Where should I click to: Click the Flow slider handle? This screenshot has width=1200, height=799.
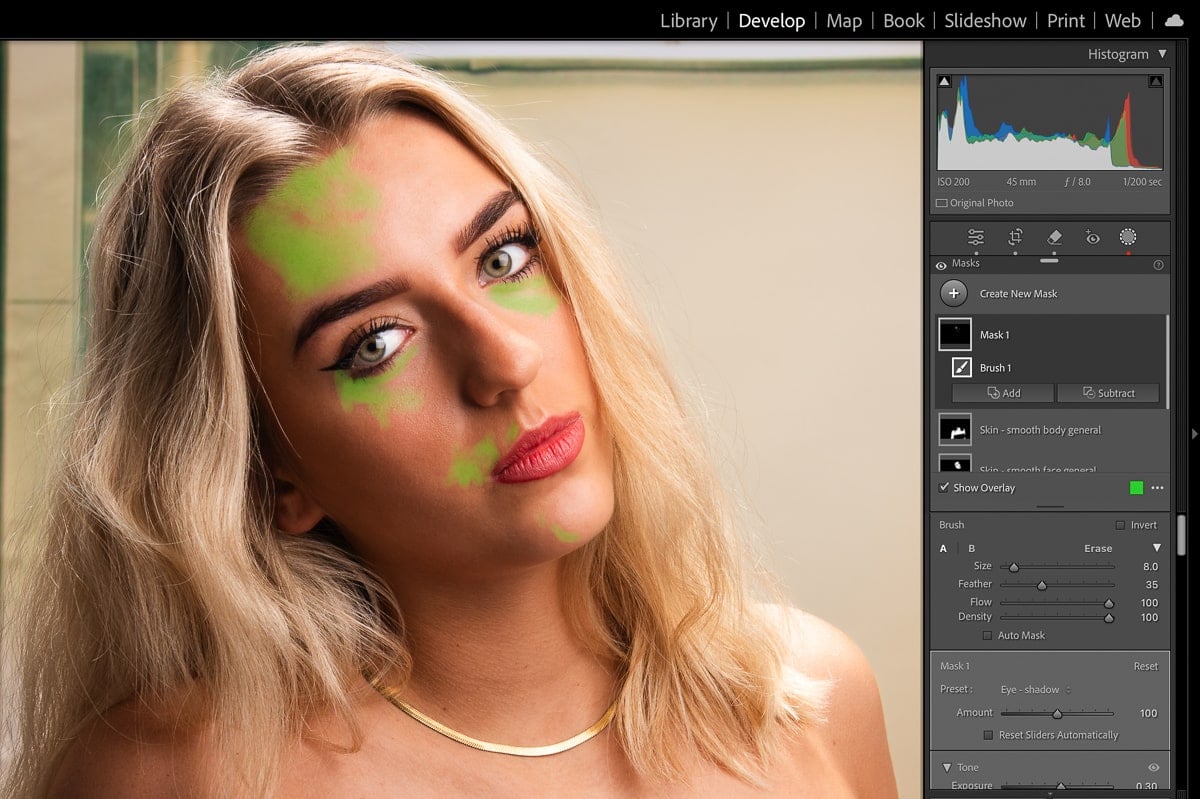pyautogui.click(x=1108, y=603)
